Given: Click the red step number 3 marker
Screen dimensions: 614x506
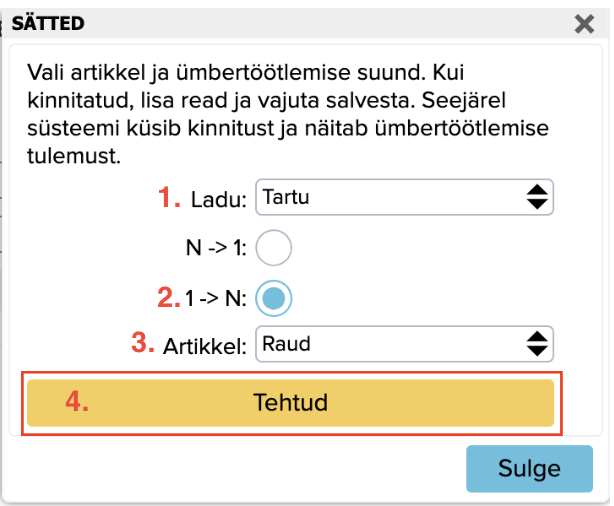Looking at the screenshot, I should tap(145, 344).
